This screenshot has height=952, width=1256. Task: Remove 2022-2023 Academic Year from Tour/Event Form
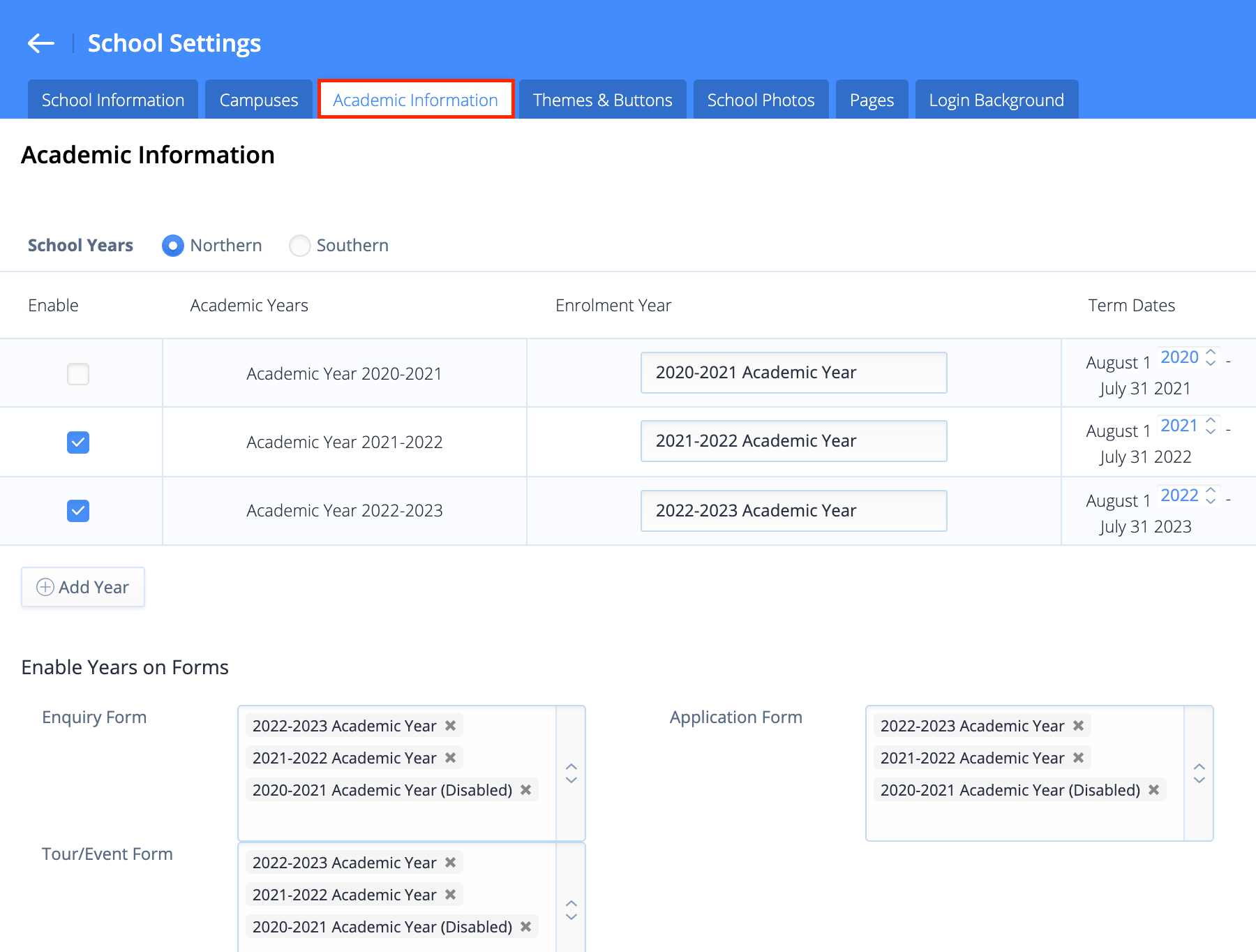[451, 863]
